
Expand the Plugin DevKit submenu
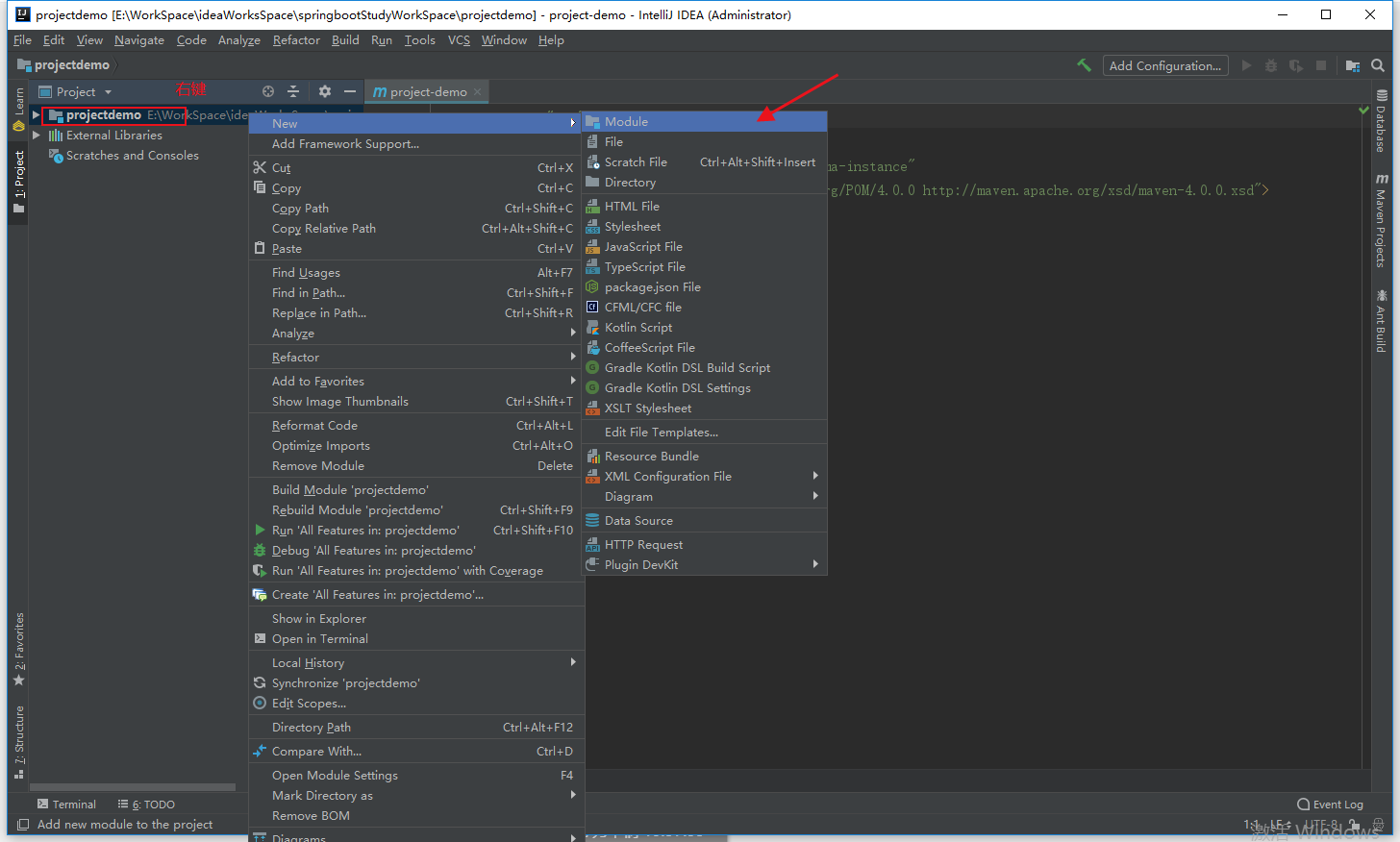coord(705,565)
